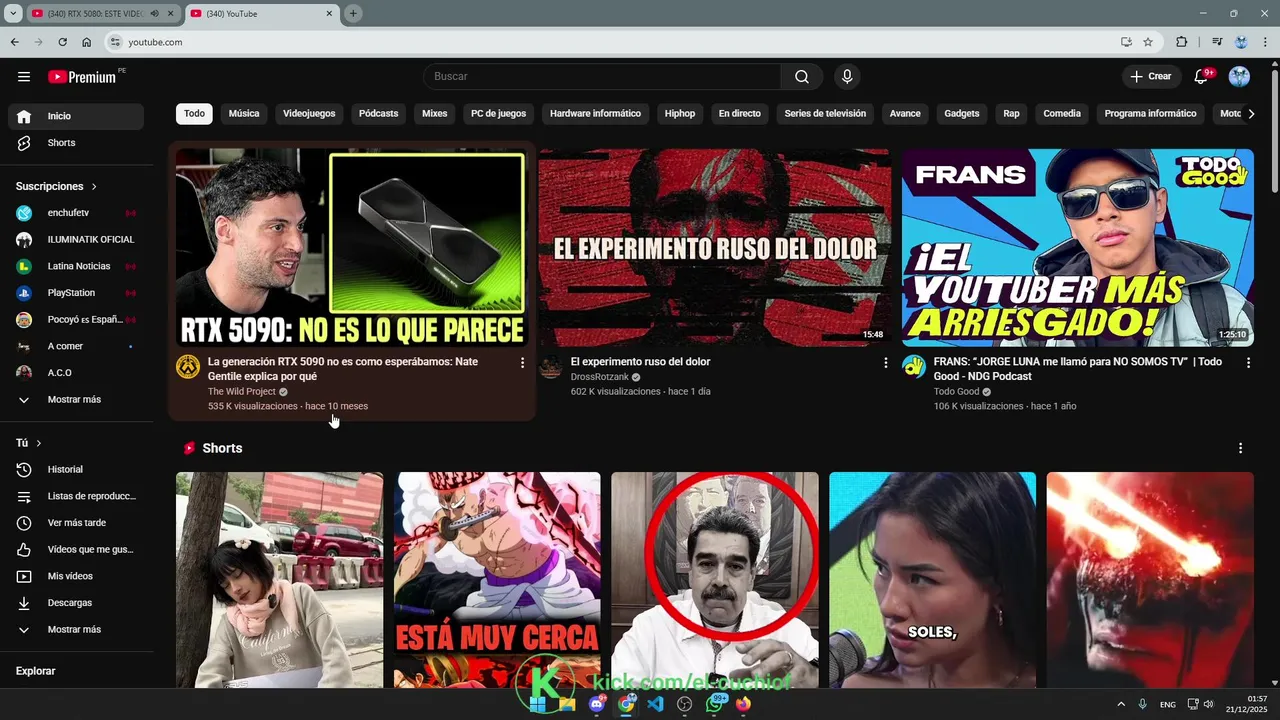Open Todo Good channel link
Screen dimensions: 1280x720
[x=957, y=392]
